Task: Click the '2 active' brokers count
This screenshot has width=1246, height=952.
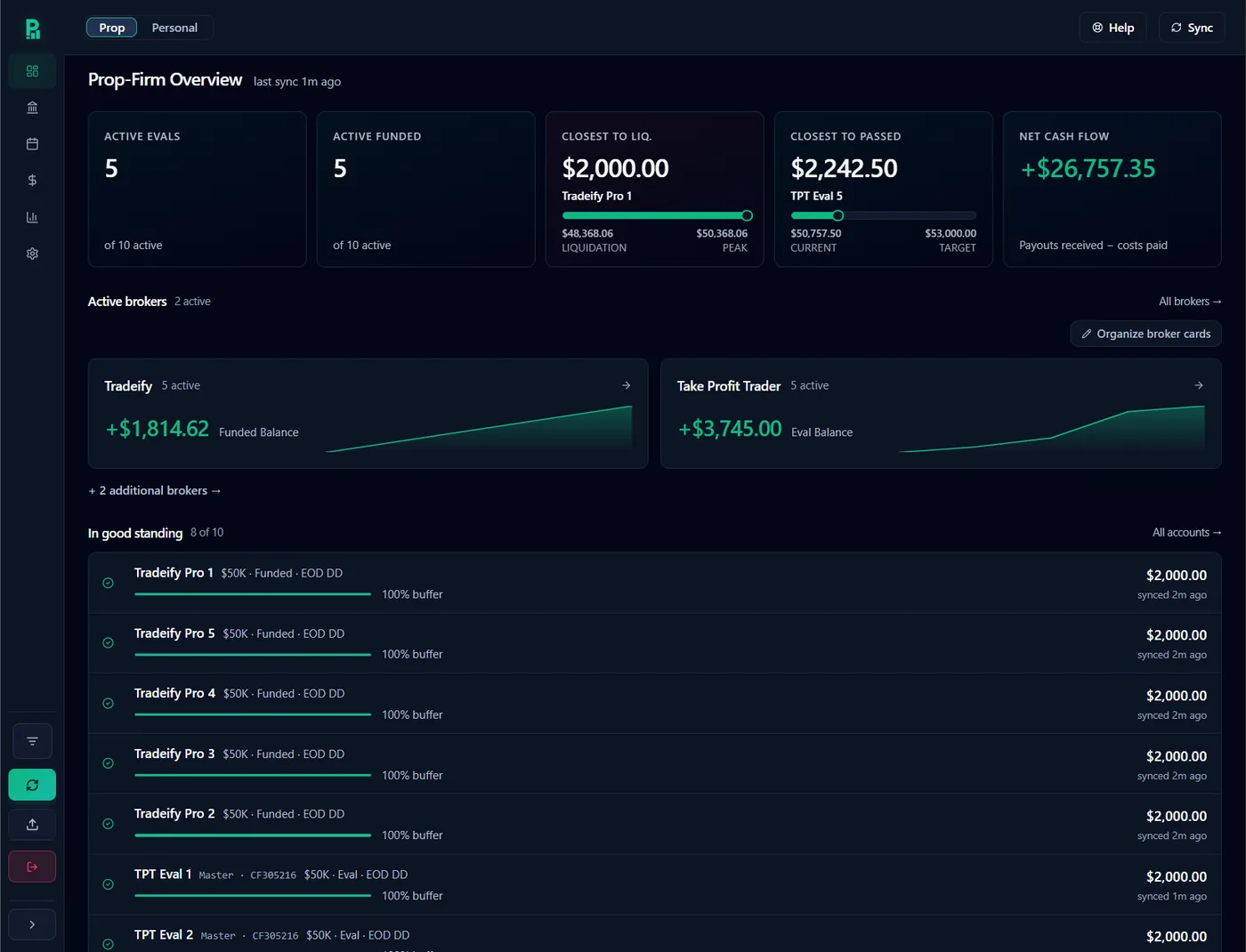Action: click(x=192, y=302)
